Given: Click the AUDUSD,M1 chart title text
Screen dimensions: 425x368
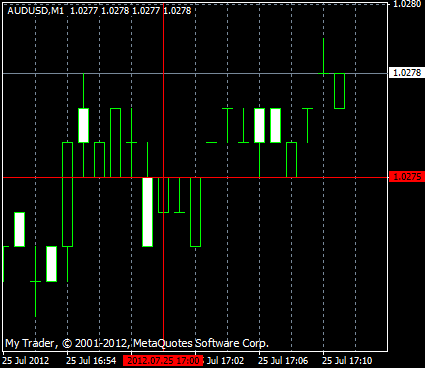Looking at the screenshot, I should pos(35,11).
